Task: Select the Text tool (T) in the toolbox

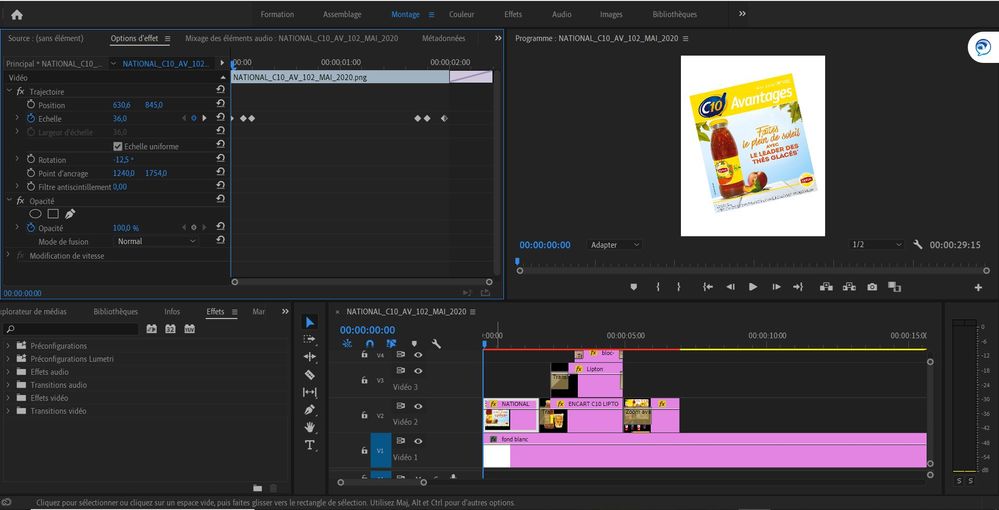Action: click(x=310, y=444)
